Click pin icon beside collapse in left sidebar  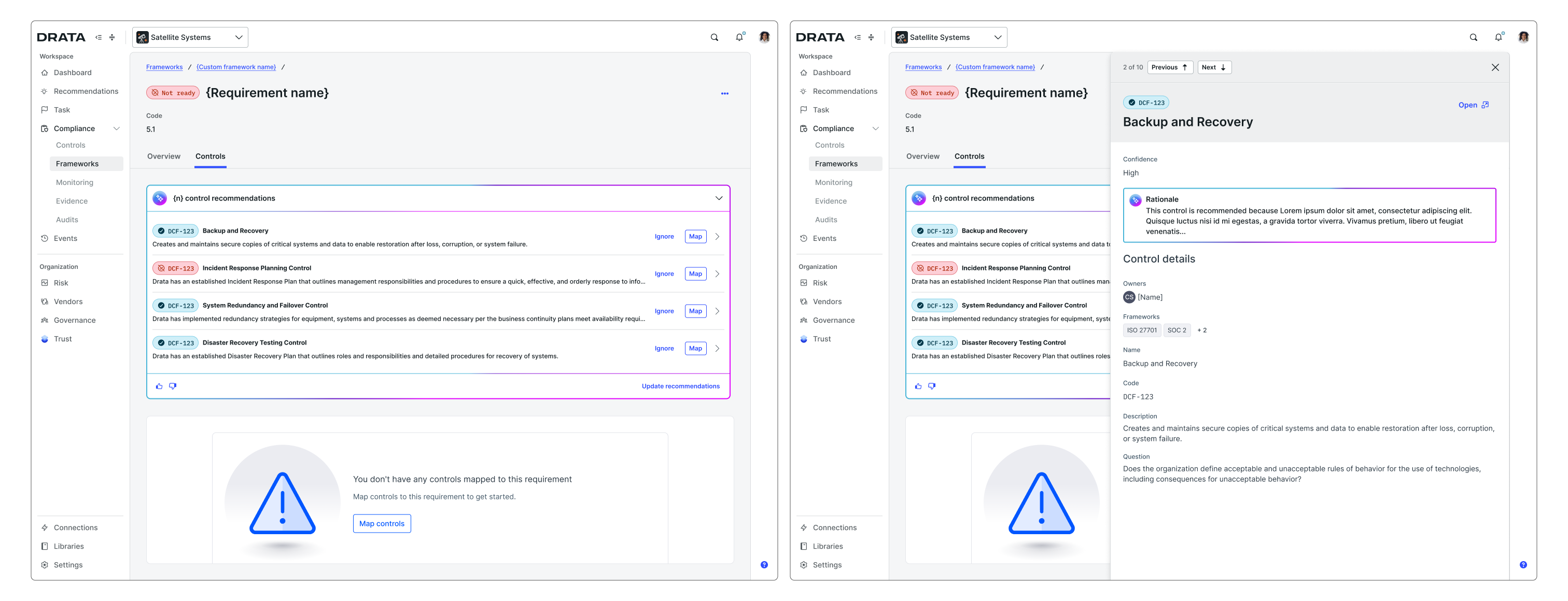[112, 37]
